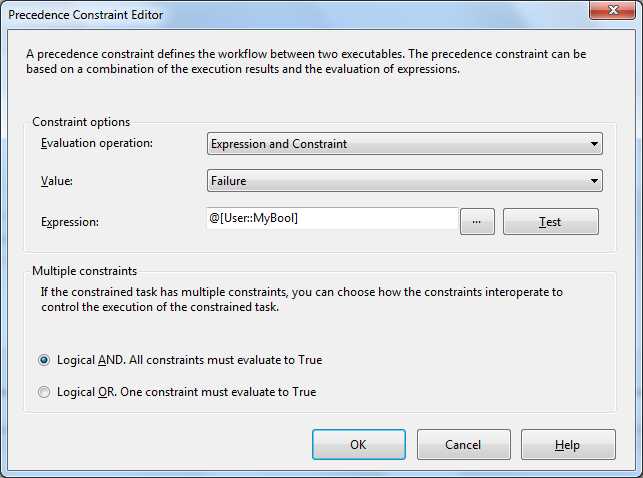Confirm the dialog with OK
The height and width of the screenshot is (478, 643).
click(x=358, y=444)
